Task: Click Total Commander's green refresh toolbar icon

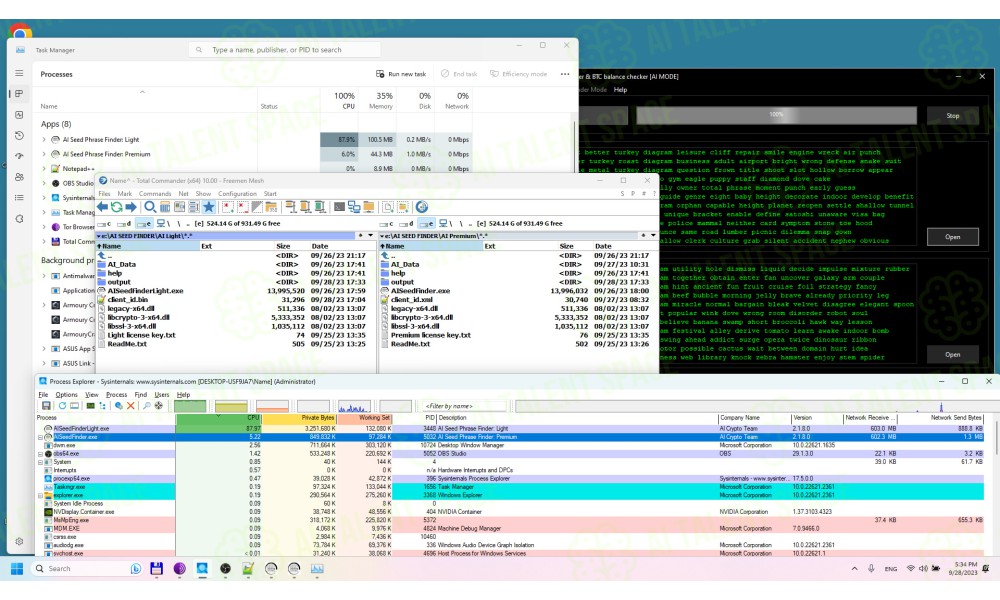Action: [x=117, y=207]
